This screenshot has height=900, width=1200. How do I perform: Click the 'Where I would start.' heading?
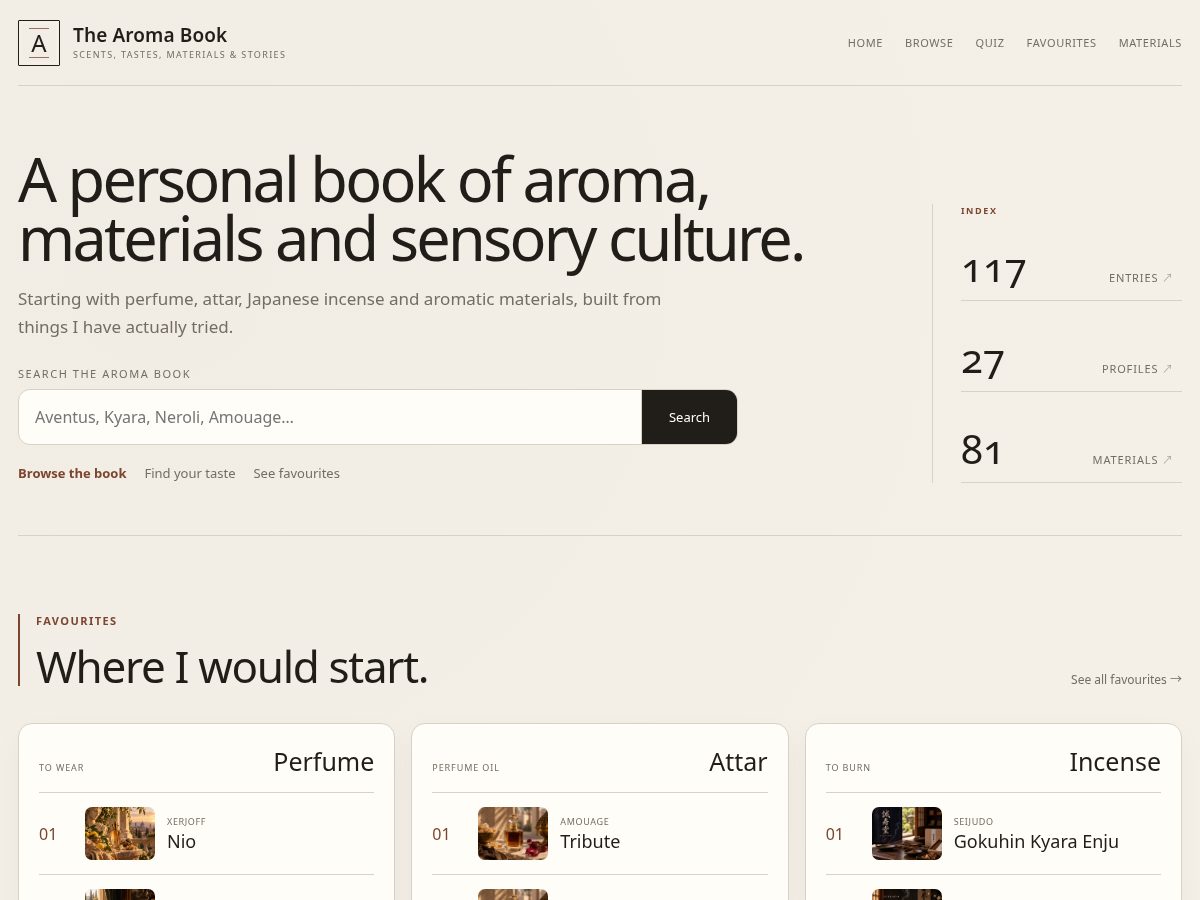pos(232,667)
